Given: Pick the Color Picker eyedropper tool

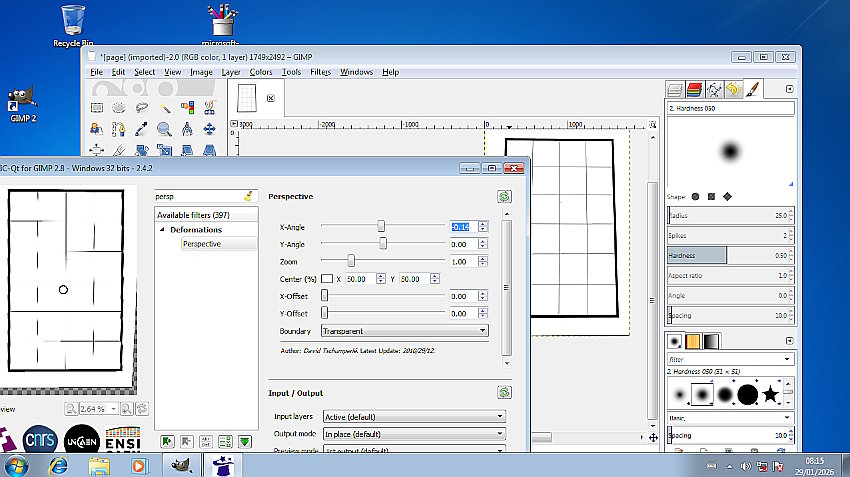Looking at the screenshot, I should pos(141,129).
